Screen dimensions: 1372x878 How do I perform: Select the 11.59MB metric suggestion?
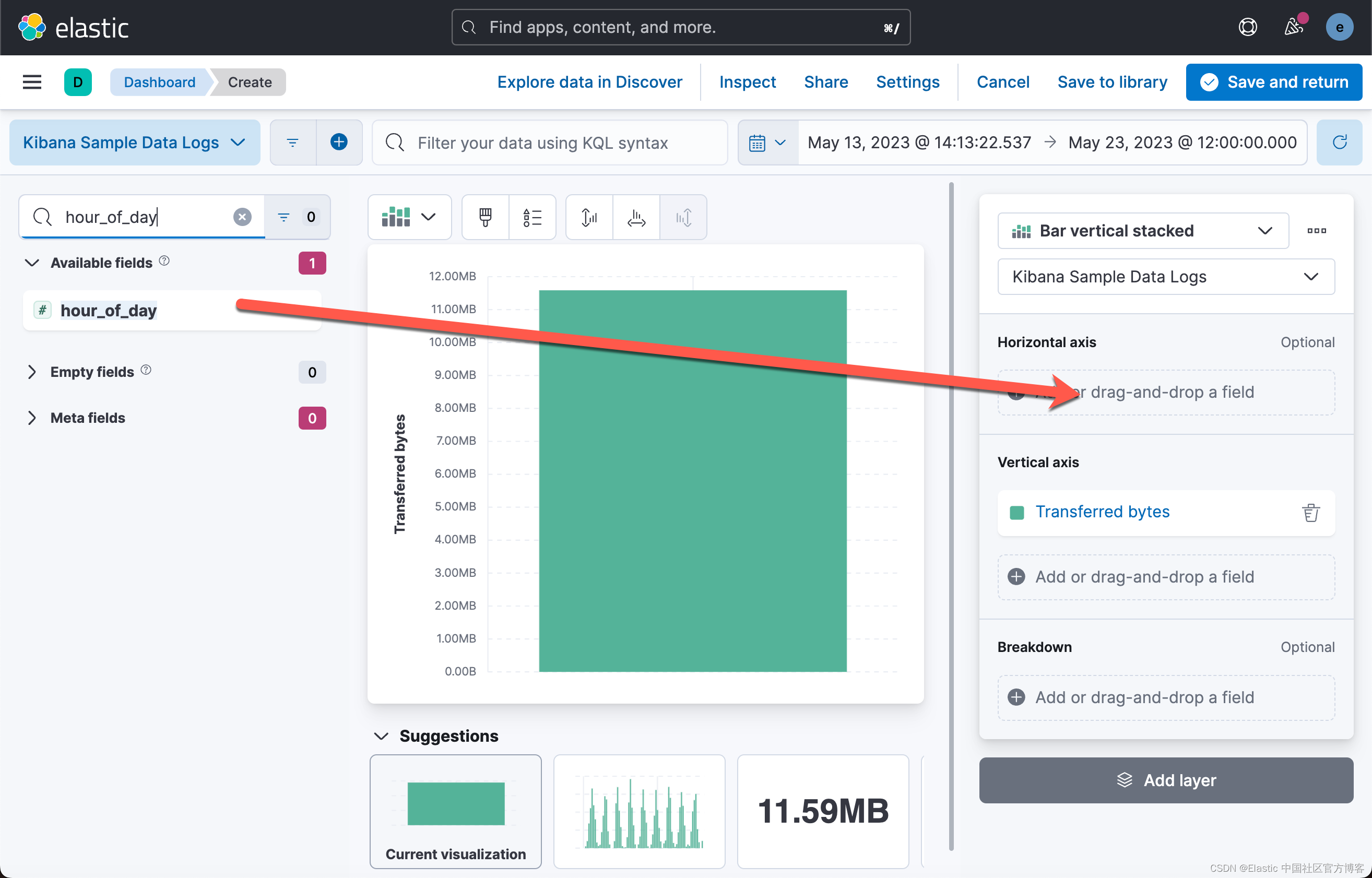(x=823, y=811)
